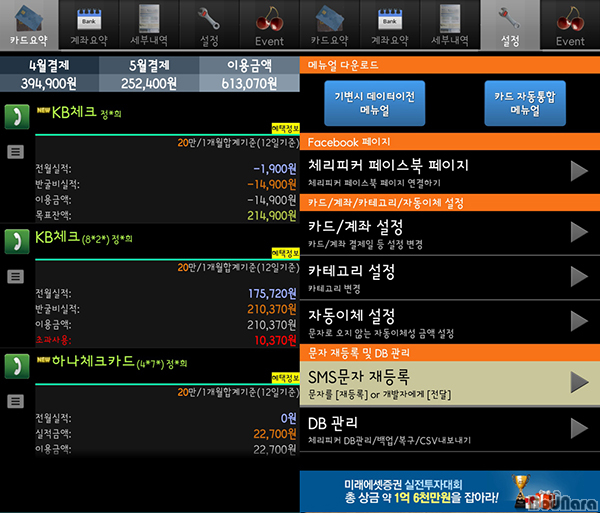Open Event cherry tab in right screen

(x=570, y=25)
